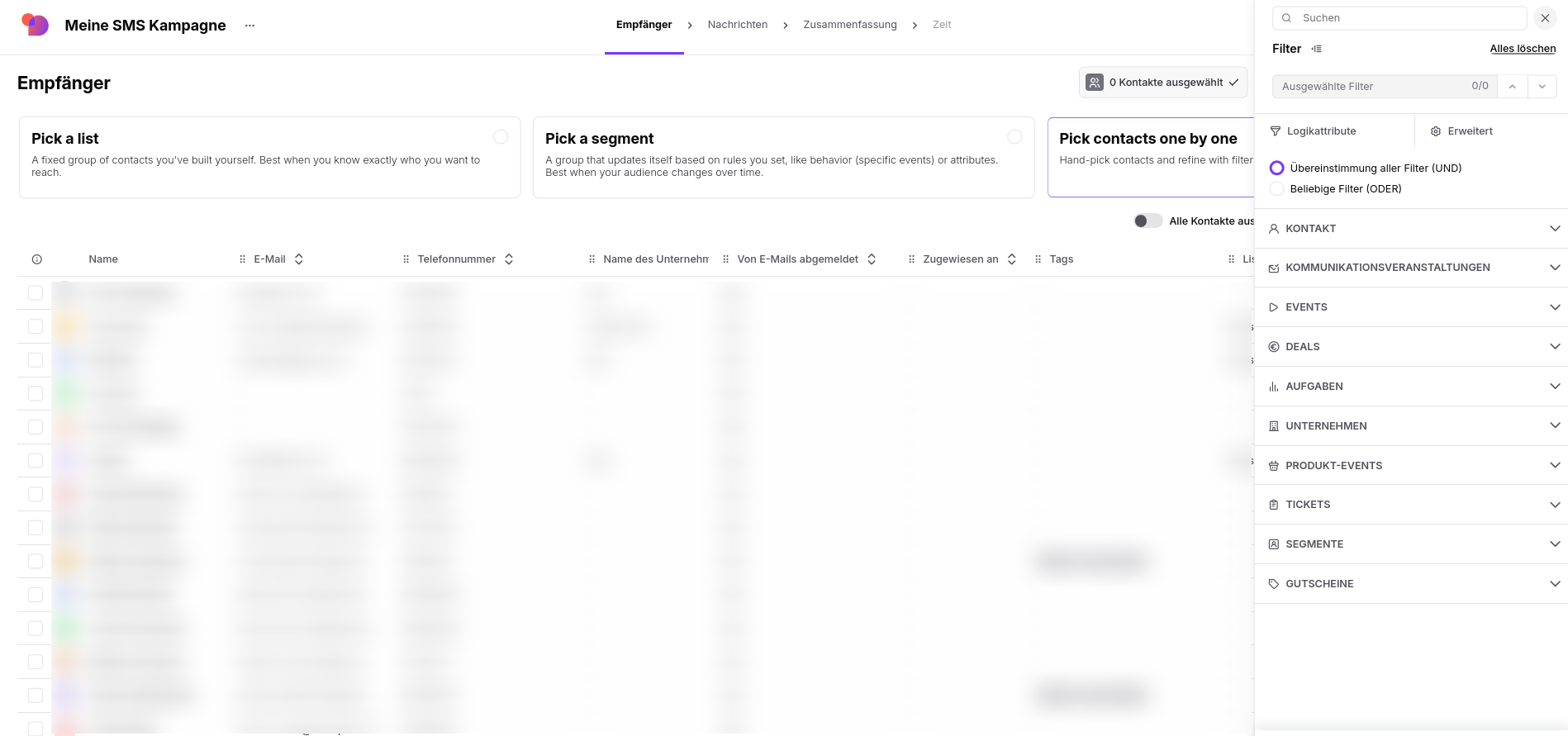Click the Alles löschen link
This screenshot has height=736, width=1568.
pyautogui.click(x=1523, y=49)
